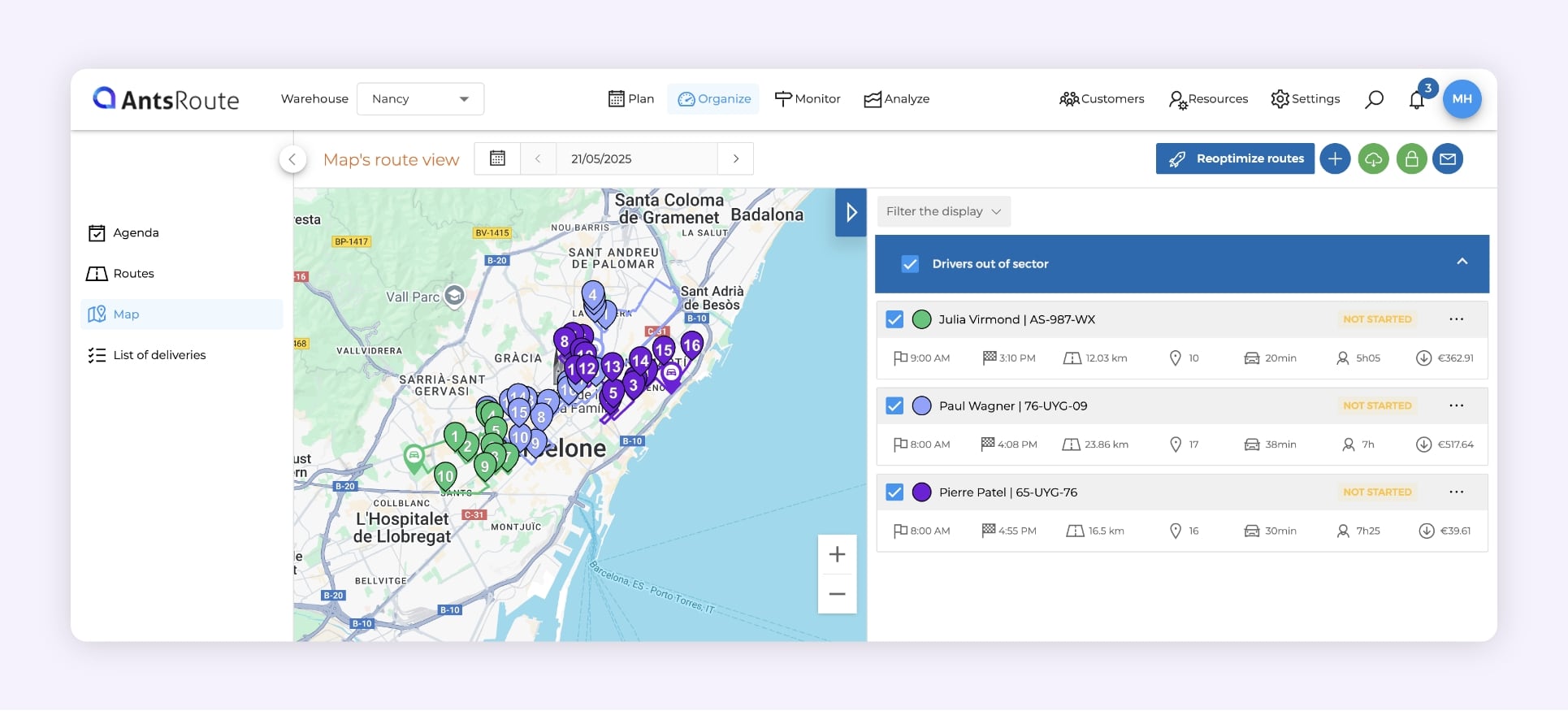Screen dimensions: 1568x711
Task: Open Routes in the sidebar
Action: click(x=133, y=274)
